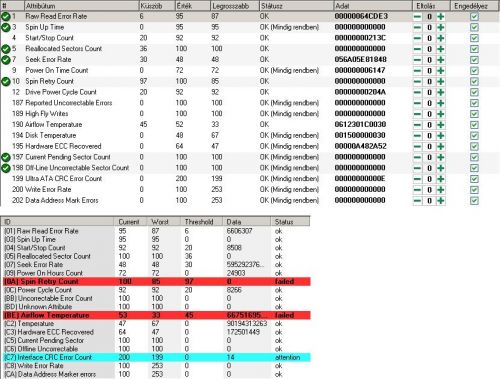Select the [BD] Unknown Attribute row

click(156, 307)
